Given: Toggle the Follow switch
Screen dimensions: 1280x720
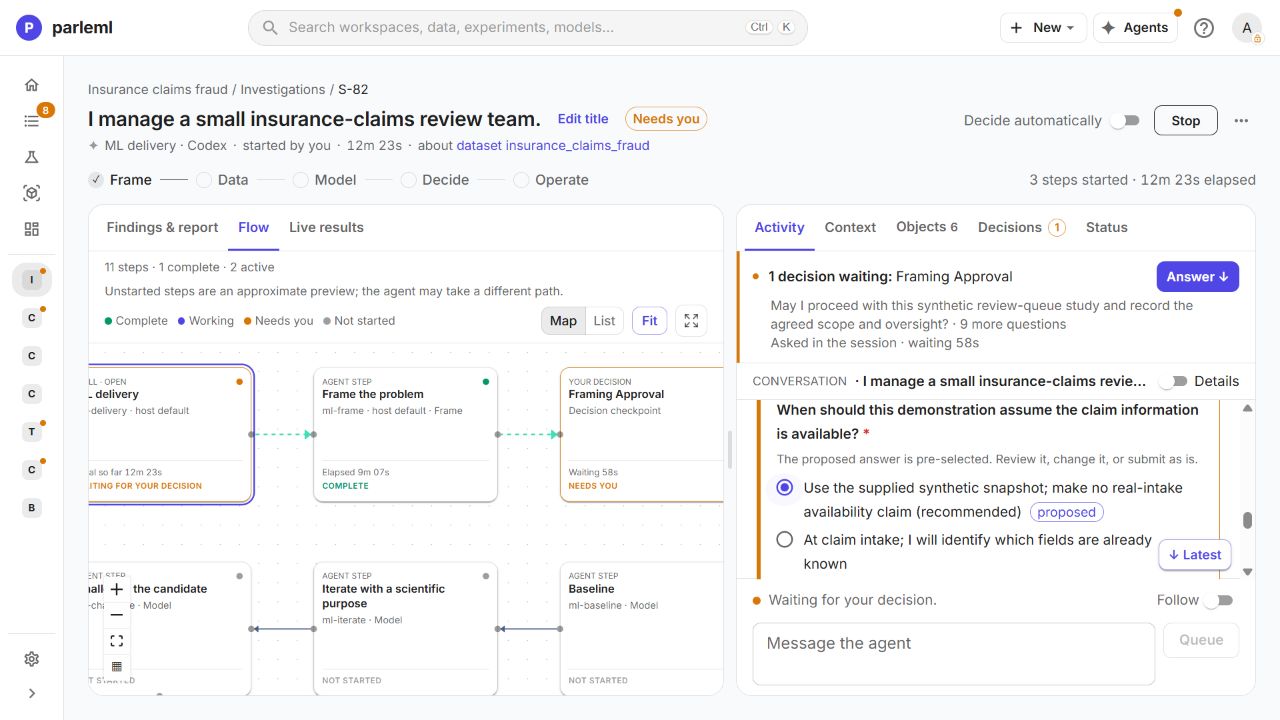Looking at the screenshot, I should pyautogui.click(x=1219, y=600).
